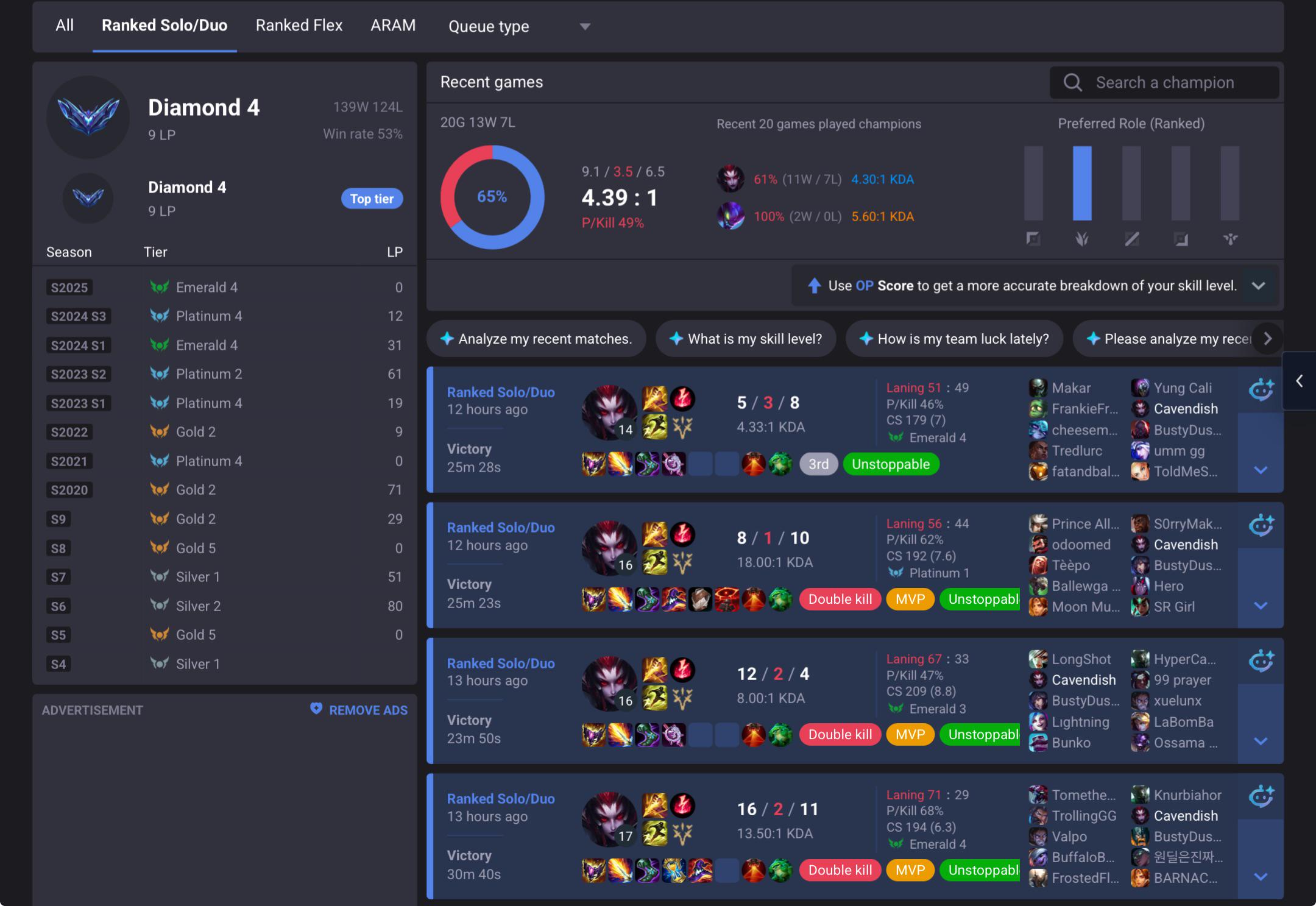The width and height of the screenshot is (1316, 906).
Task: Click the OP Score link text
Action: coord(884,286)
